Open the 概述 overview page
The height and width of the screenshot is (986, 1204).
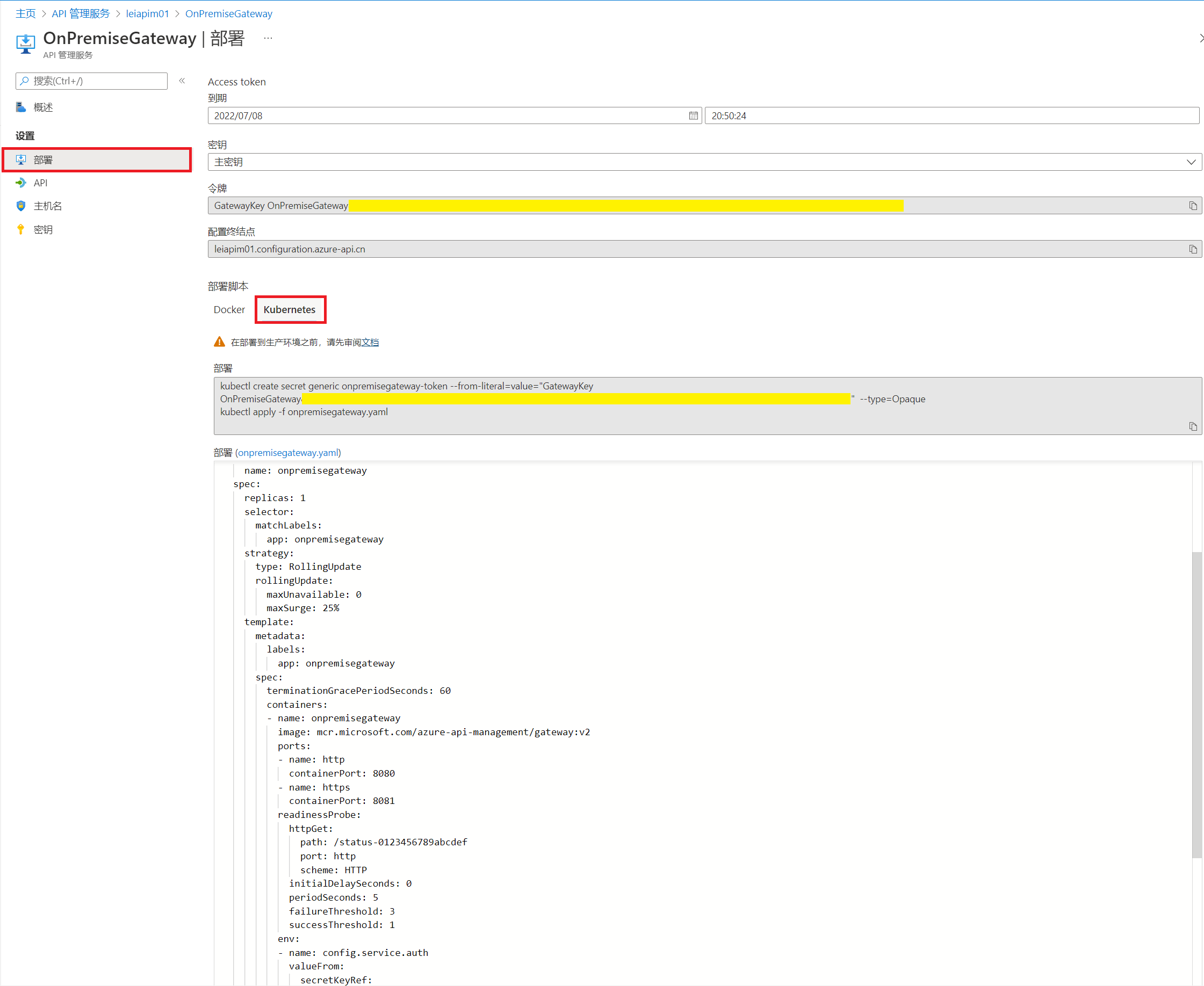43,107
